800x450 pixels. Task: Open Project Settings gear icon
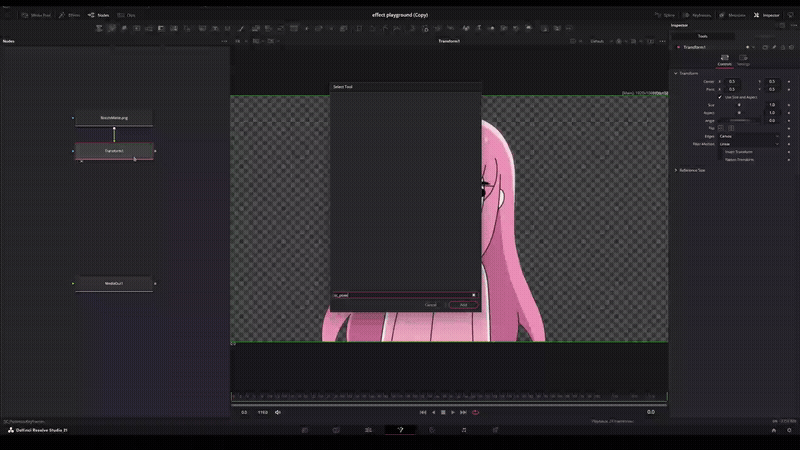point(789,430)
